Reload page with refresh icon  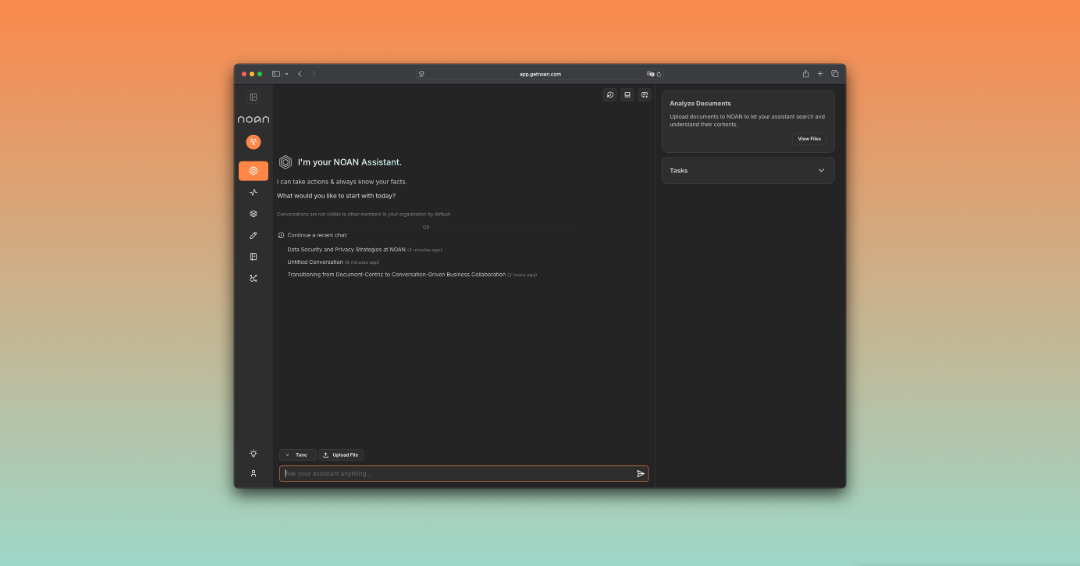point(659,74)
